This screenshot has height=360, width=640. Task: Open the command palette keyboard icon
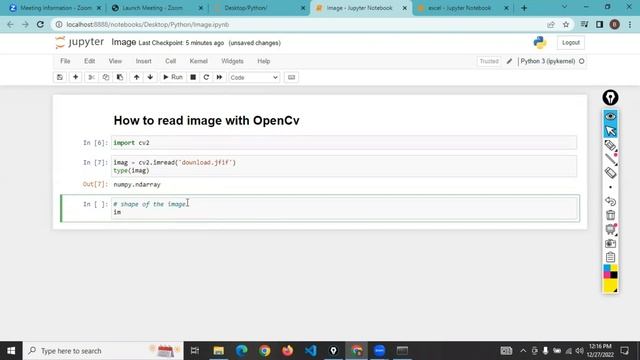tap(291, 77)
